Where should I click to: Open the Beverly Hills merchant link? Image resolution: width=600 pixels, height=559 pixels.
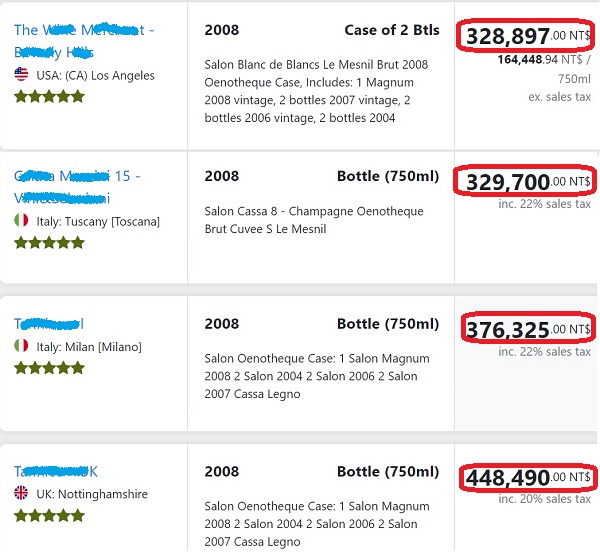[x=84, y=41]
